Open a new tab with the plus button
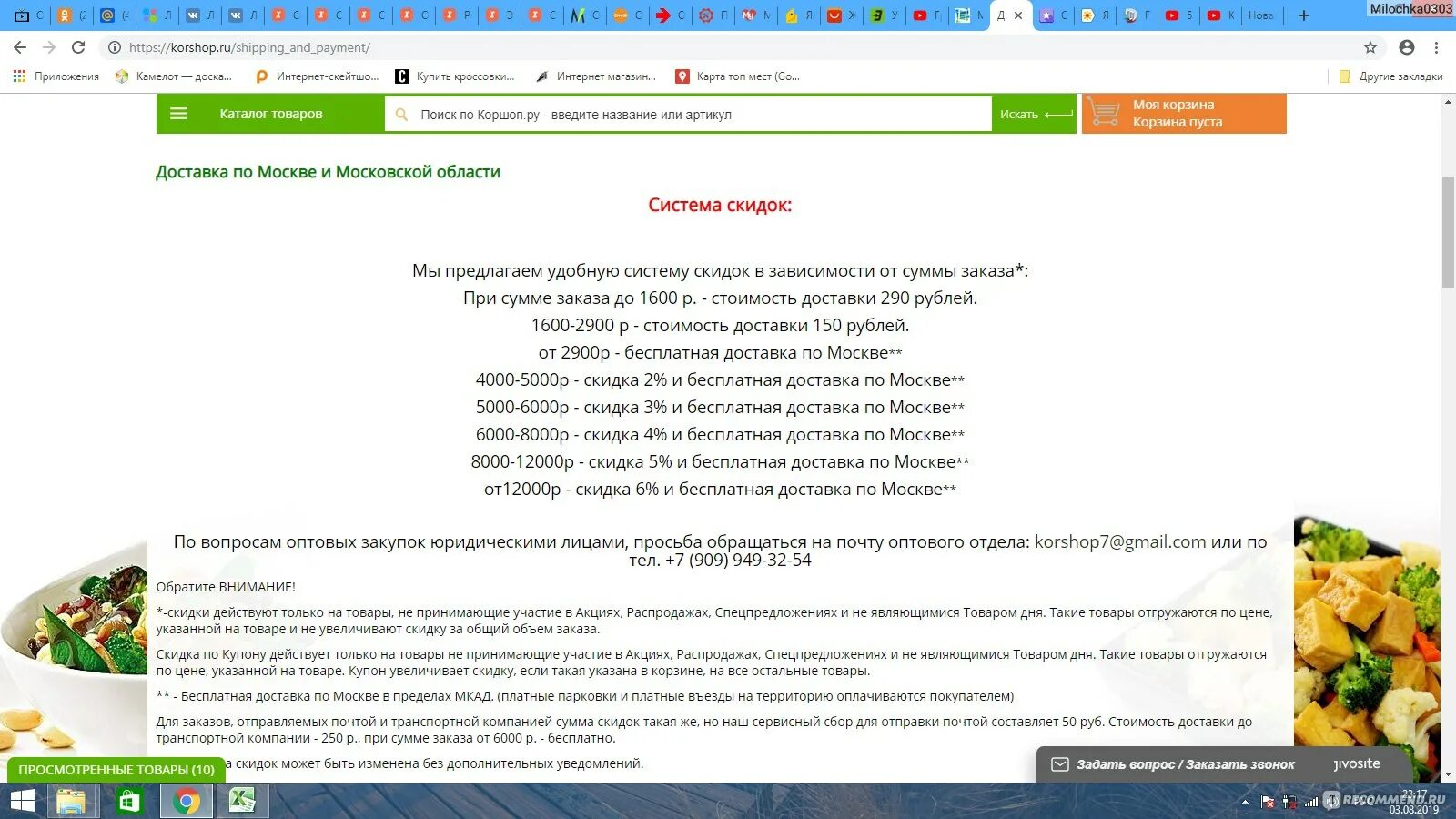 click(x=1304, y=15)
